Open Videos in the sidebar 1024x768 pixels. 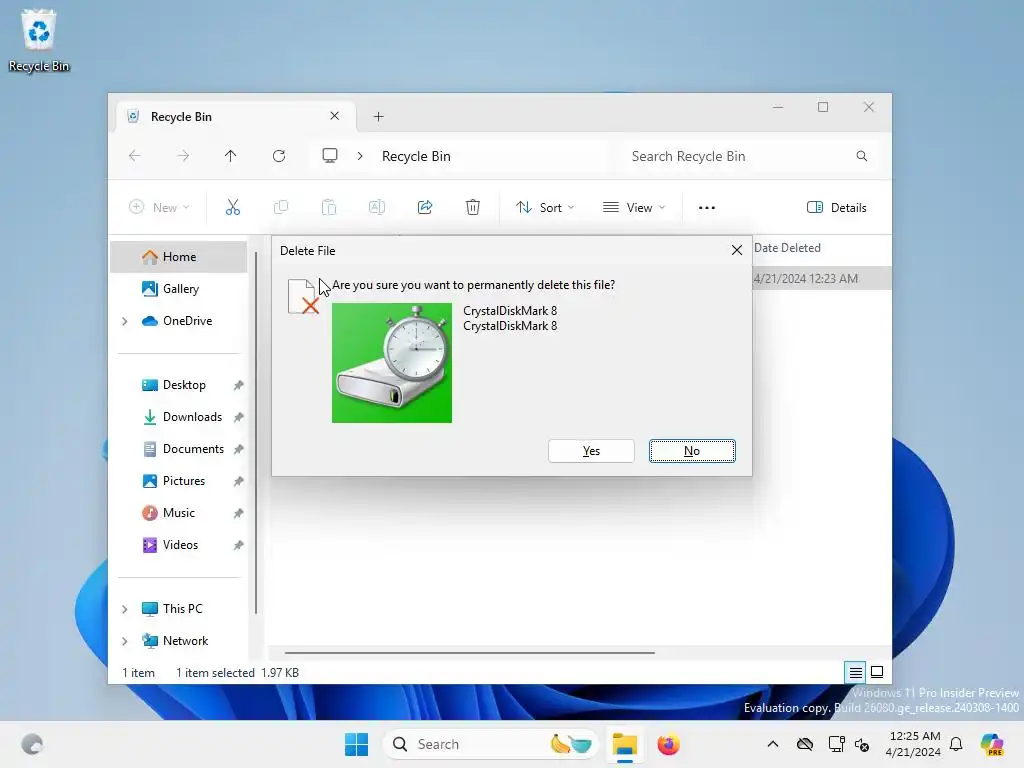178,545
